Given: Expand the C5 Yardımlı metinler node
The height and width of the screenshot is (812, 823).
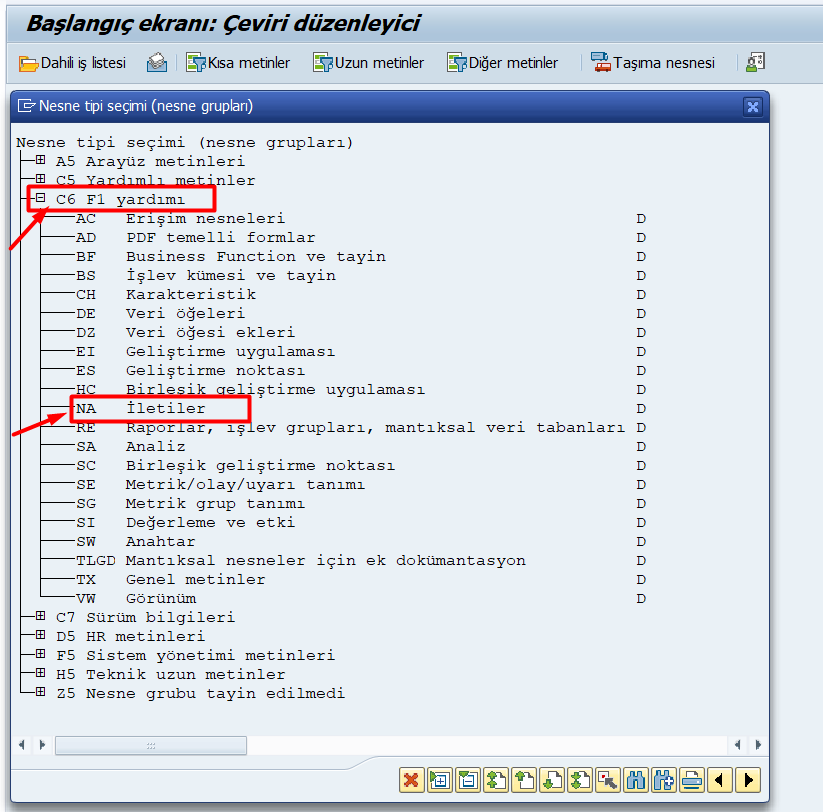Looking at the screenshot, I should pos(40,178).
